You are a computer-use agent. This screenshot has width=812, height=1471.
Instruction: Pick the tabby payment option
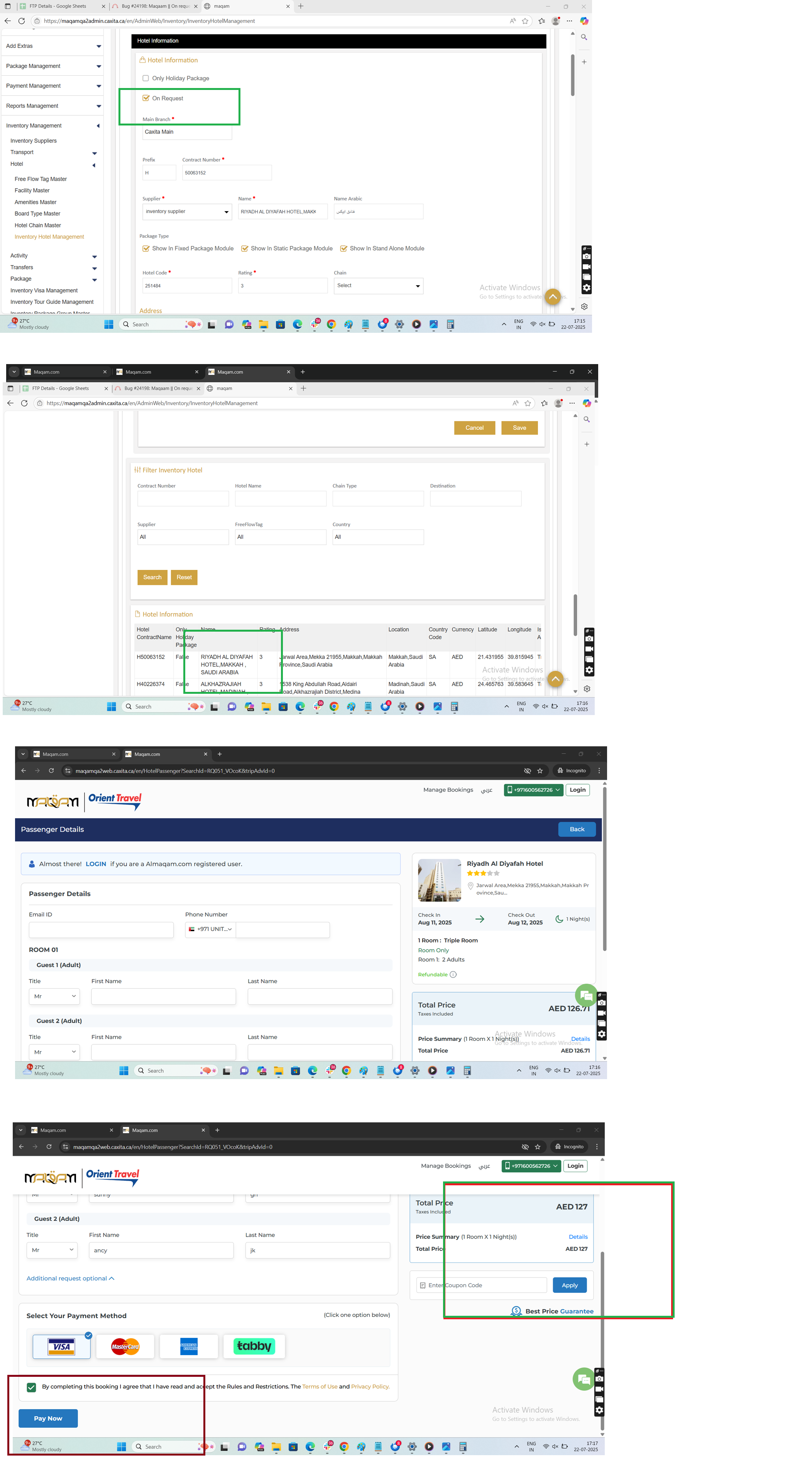254,1346
